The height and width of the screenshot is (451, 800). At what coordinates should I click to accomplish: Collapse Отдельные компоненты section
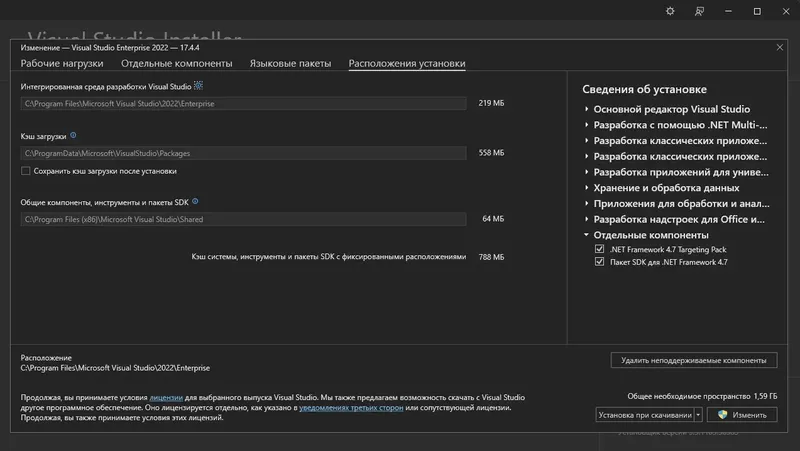pyautogui.click(x=586, y=235)
